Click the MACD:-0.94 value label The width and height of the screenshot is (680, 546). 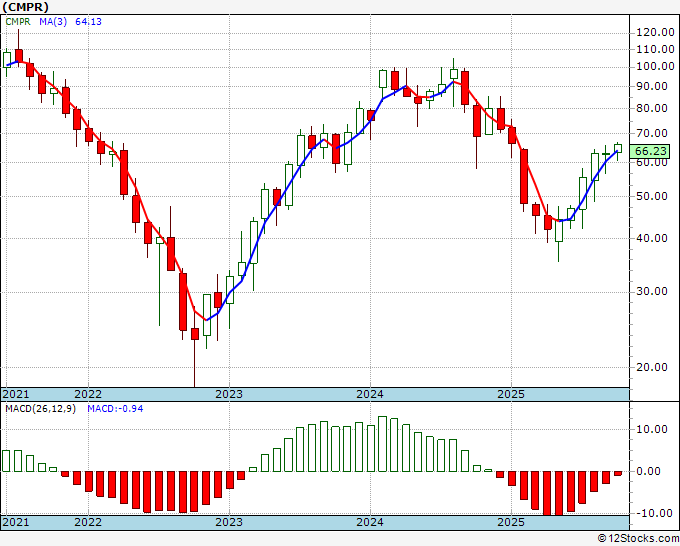[115, 409]
